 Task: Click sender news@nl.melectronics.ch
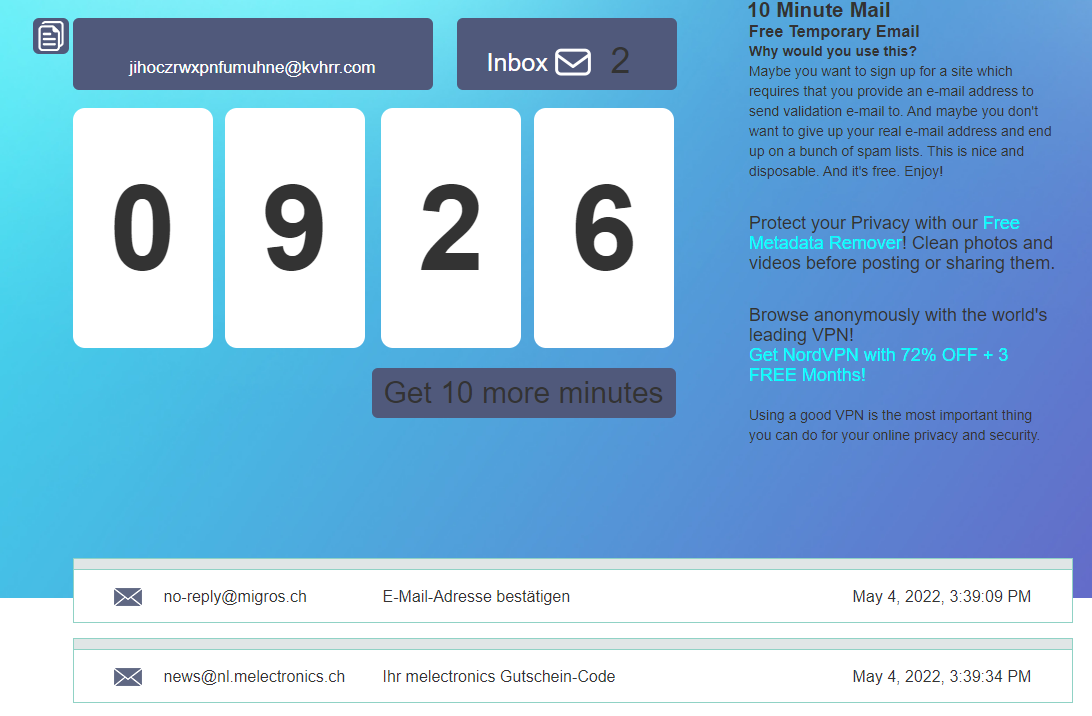tap(254, 677)
